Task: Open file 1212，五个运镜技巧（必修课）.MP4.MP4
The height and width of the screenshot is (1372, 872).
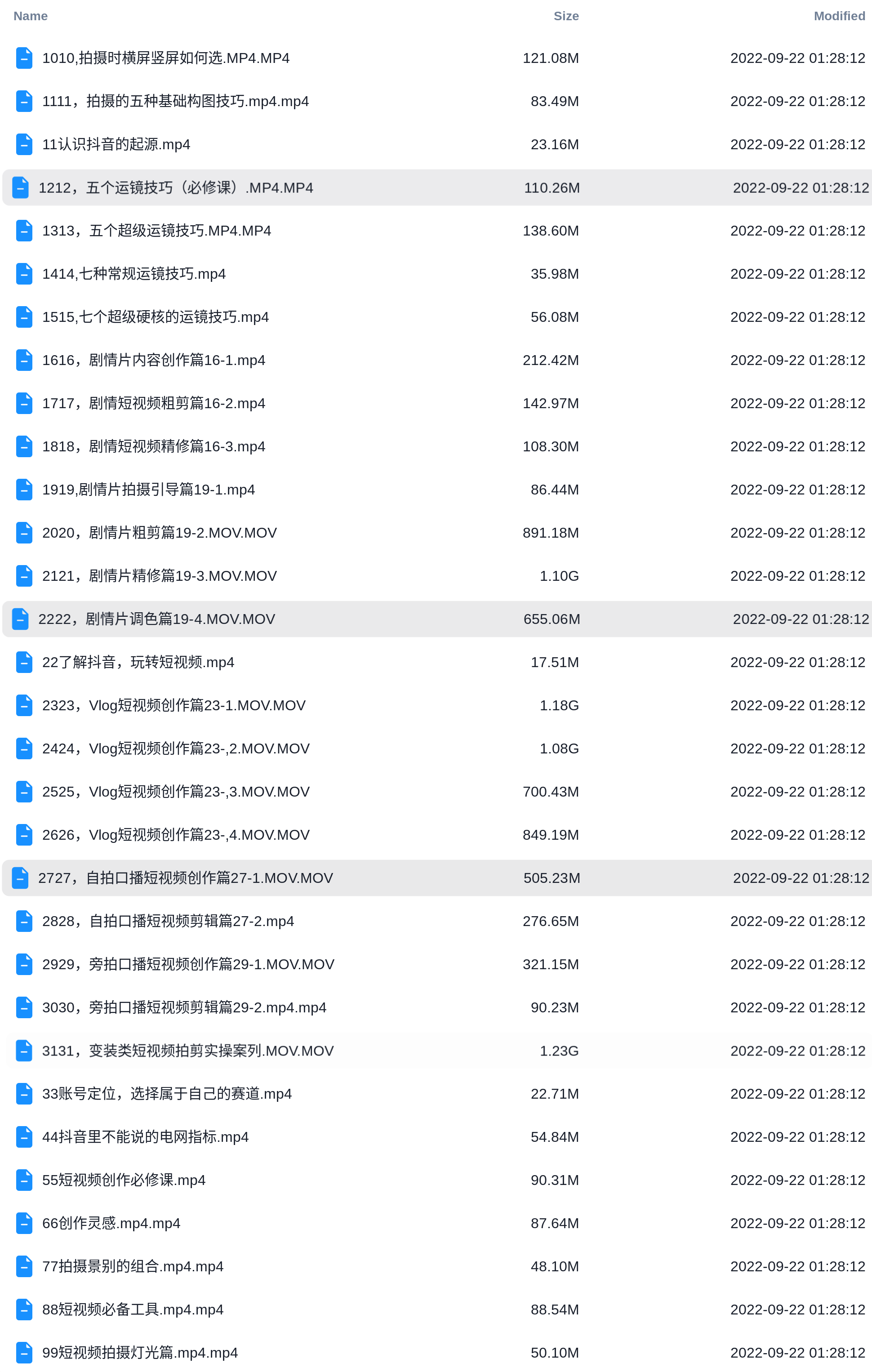Action: [176, 187]
